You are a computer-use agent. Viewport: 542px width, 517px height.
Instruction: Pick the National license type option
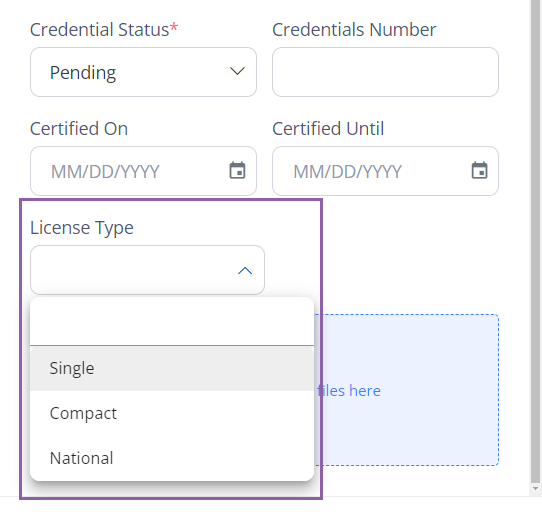tap(172, 458)
